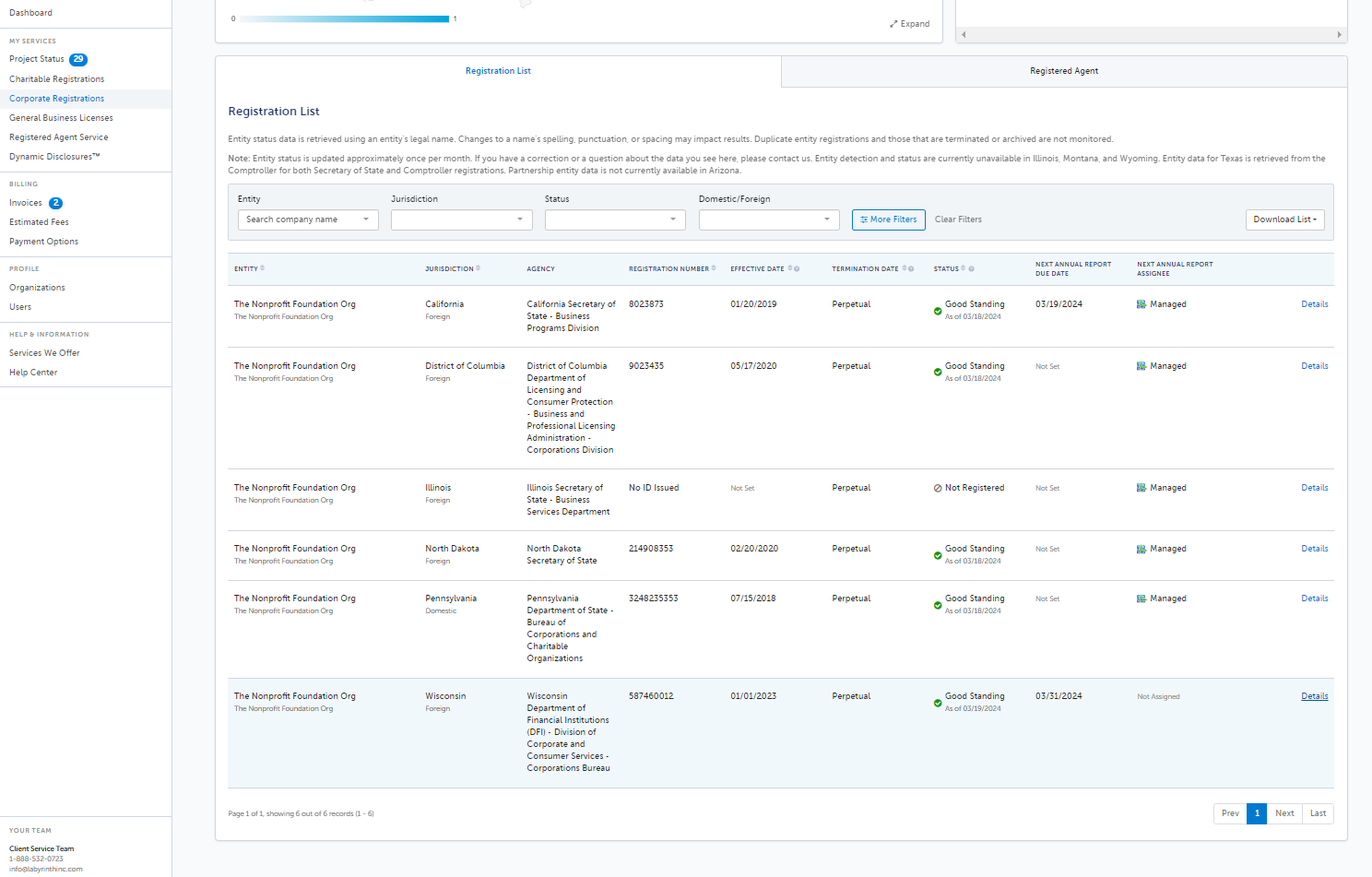1372x877 pixels.
Task: Open the Status filter dropdown
Action: click(x=615, y=219)
